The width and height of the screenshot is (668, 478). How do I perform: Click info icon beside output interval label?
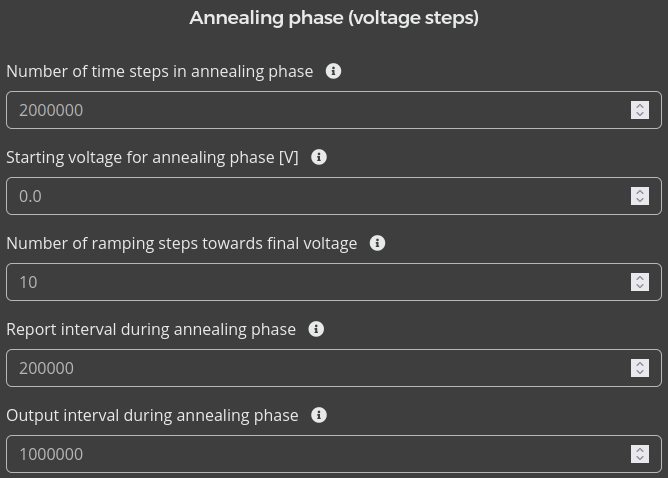[x=319, y=415]
